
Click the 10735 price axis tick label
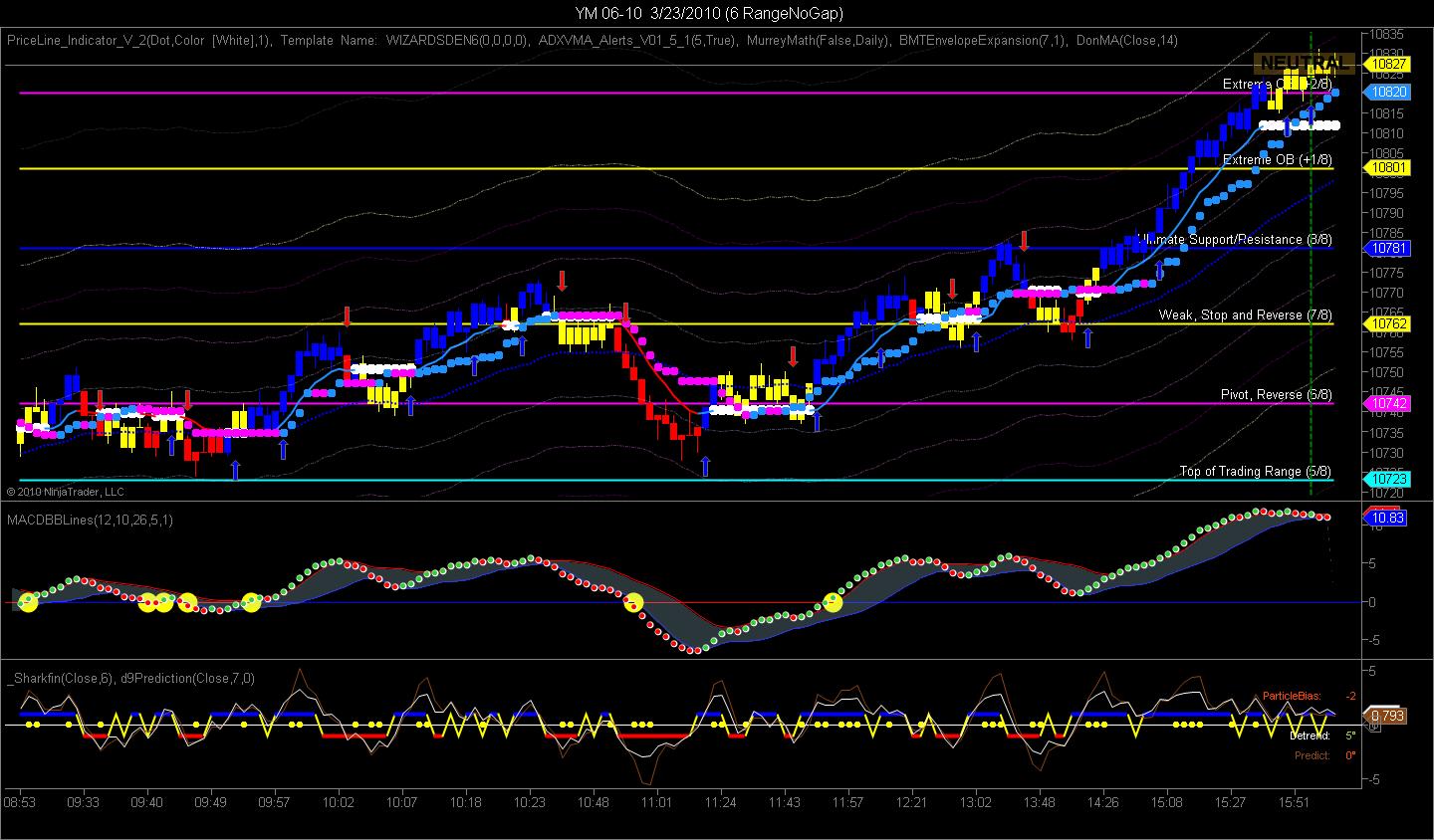(1388, 433)
